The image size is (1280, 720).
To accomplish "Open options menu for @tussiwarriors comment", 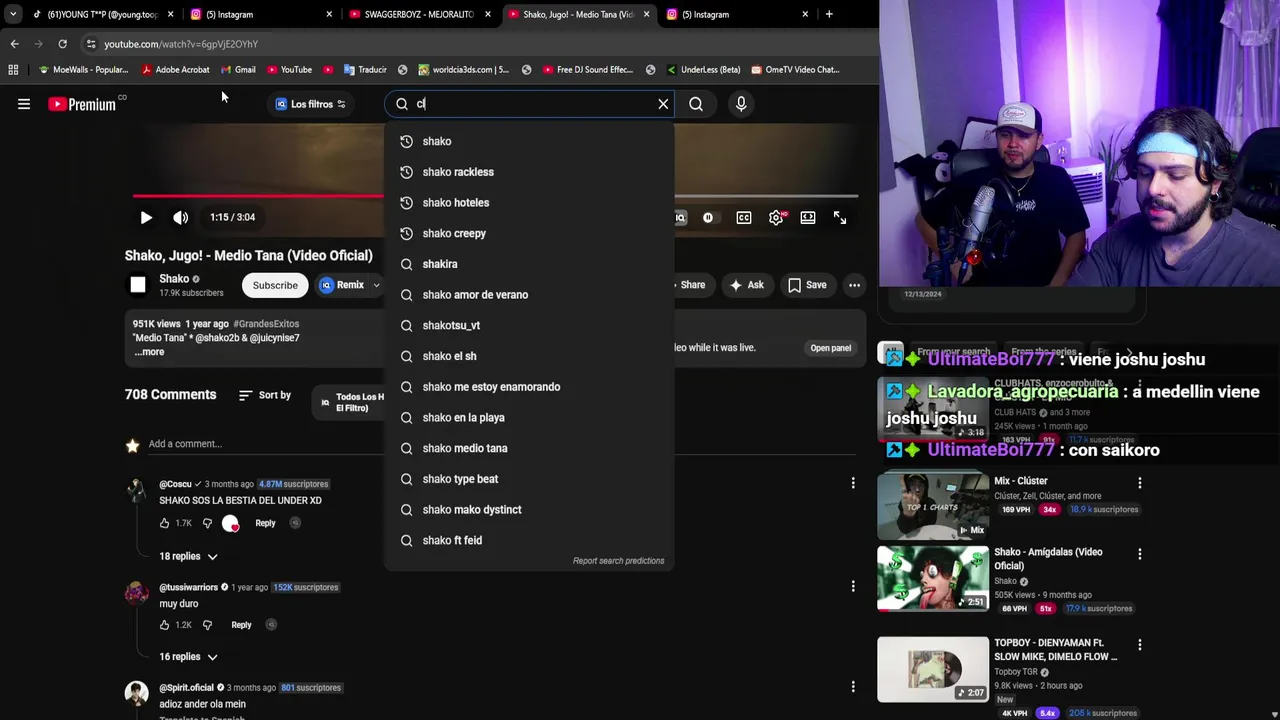I will pos(853,586).
